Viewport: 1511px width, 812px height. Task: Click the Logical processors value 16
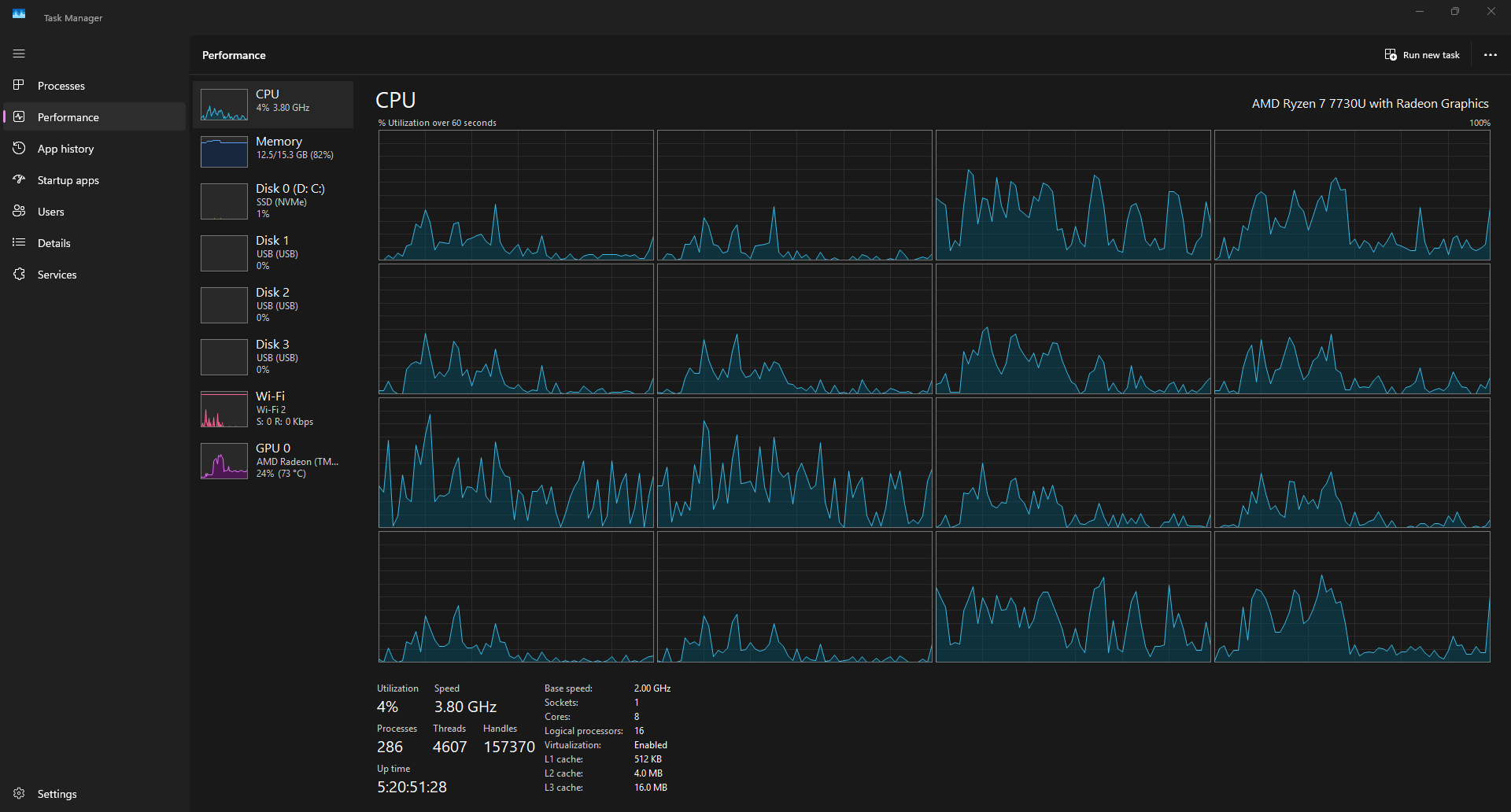pyautogui.click(x=639, y=731)
